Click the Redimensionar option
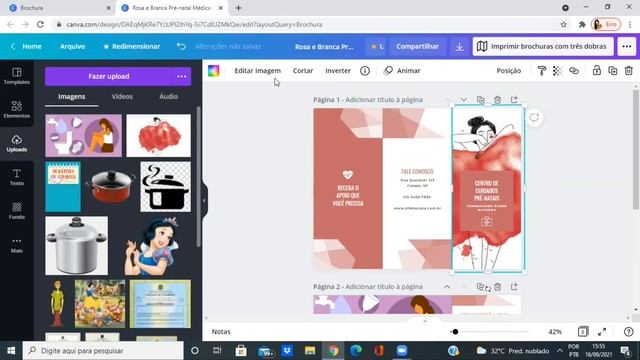 (131, 47)
